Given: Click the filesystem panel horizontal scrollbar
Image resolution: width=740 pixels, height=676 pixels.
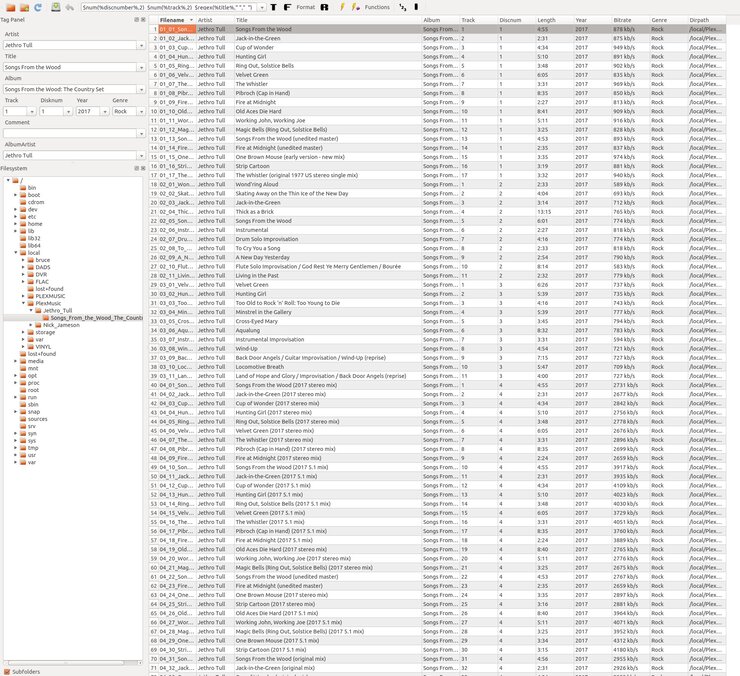Looking at the screenshot, I should 73,663.
